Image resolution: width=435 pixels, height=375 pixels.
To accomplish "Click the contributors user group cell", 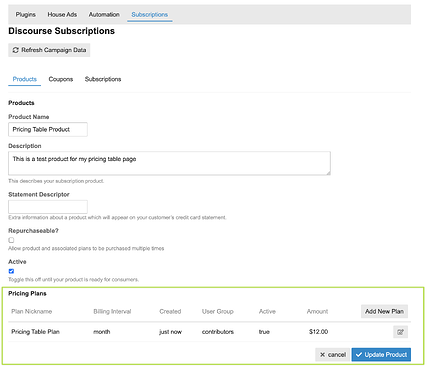I will point(218,332).
